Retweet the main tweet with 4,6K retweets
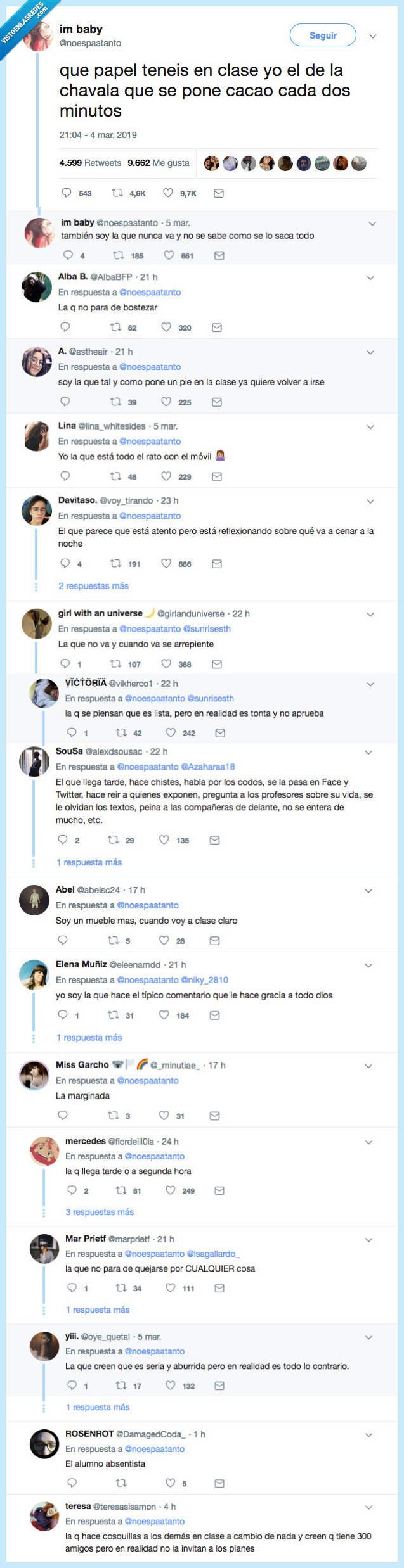The image size is (404, 1568). click(117, 193)
